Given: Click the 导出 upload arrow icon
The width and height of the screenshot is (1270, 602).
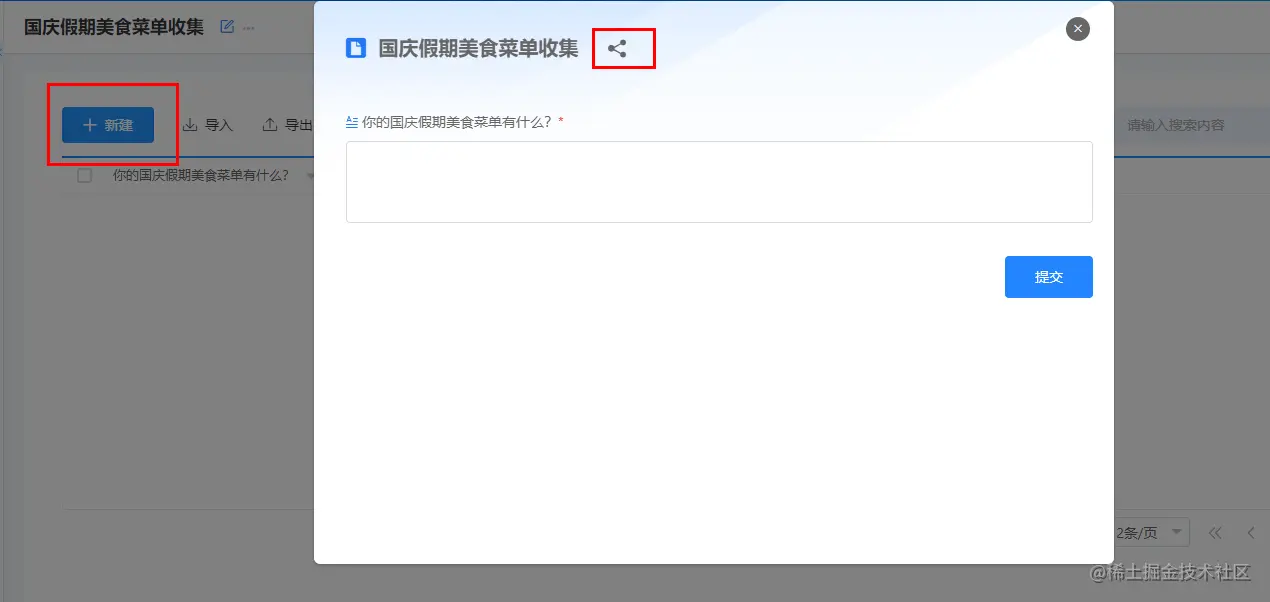Looking at the screenshot, I should [270, 125].
